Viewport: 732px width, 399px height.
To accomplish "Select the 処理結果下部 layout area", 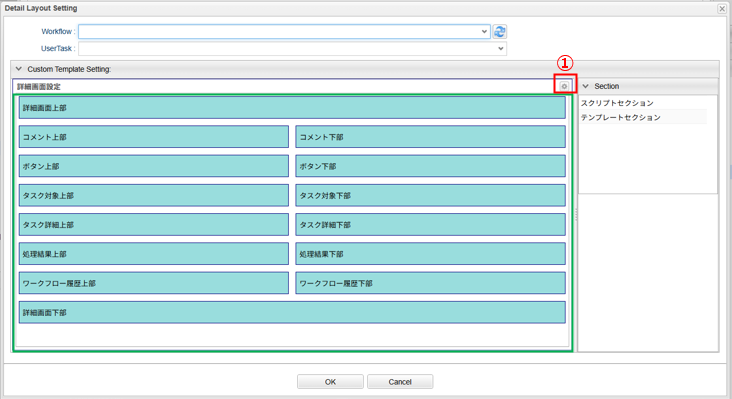I will [430, 254].
